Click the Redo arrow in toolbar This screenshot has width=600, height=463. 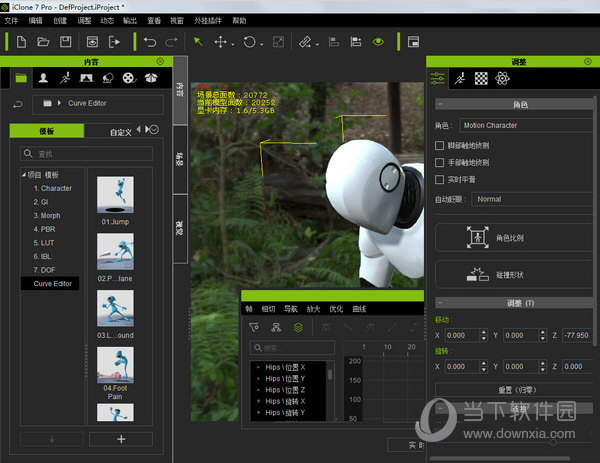171,42
